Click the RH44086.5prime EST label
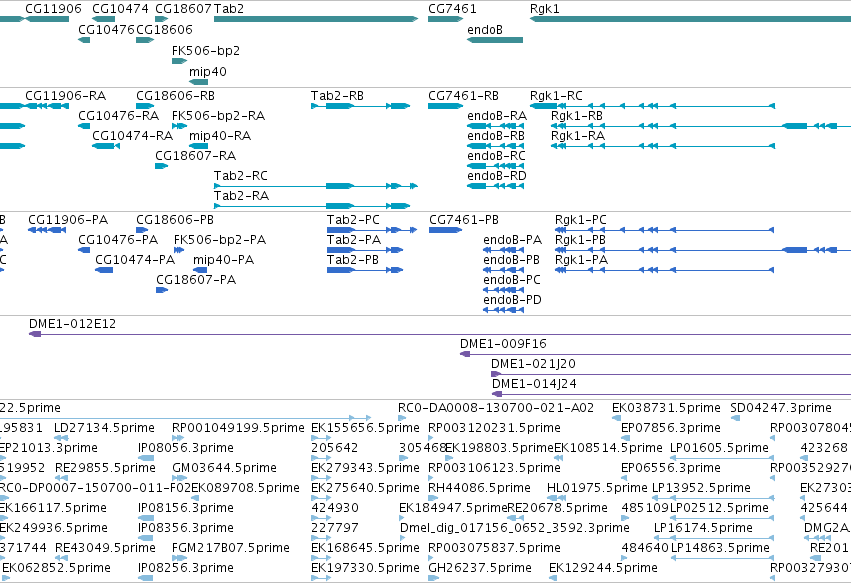The width and height of the screenshot is (851, 583). point(479,488)
